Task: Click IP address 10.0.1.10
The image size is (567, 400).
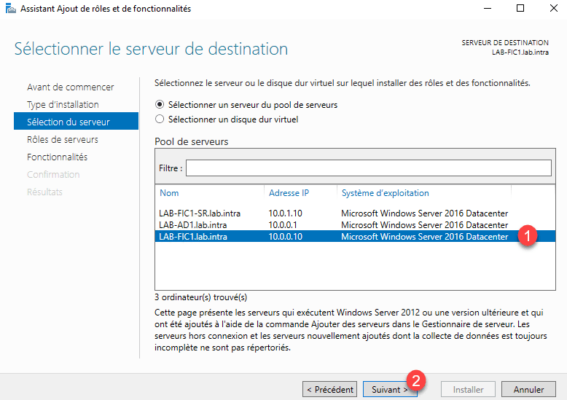Action: click(x=285, y=213)
